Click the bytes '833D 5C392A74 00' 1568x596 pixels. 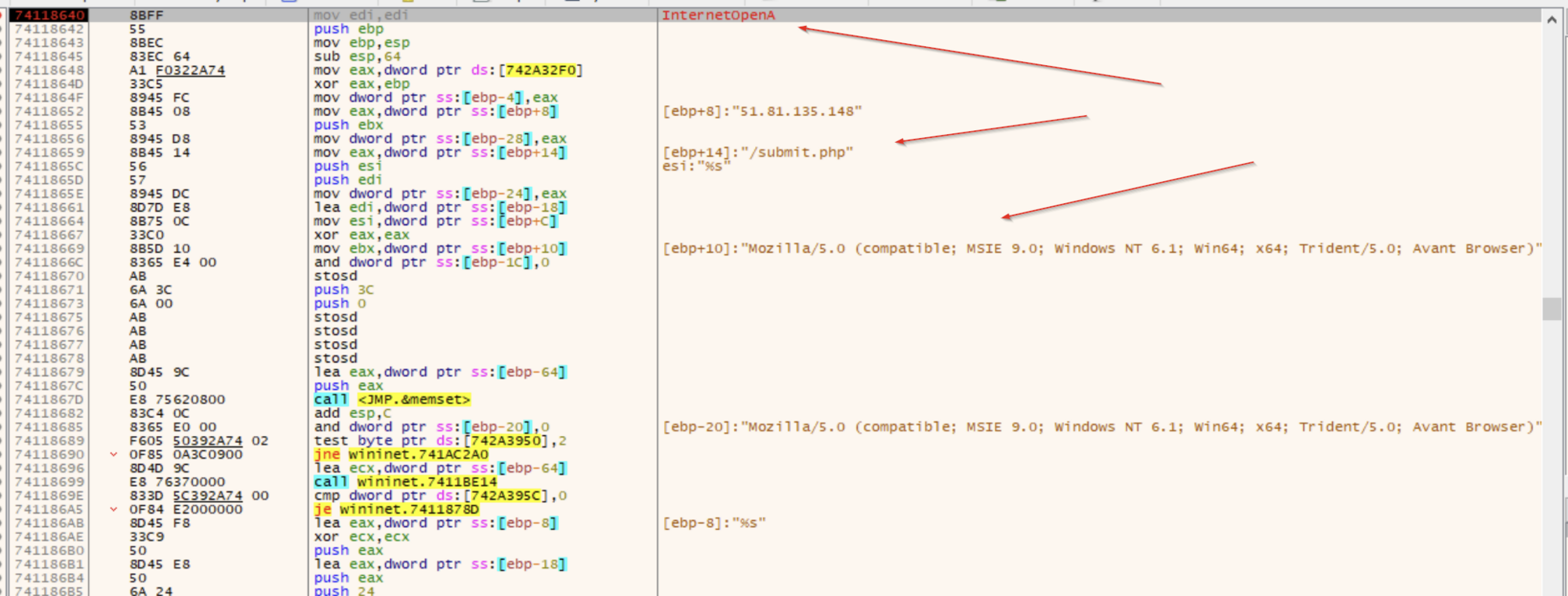coord(199,496)
